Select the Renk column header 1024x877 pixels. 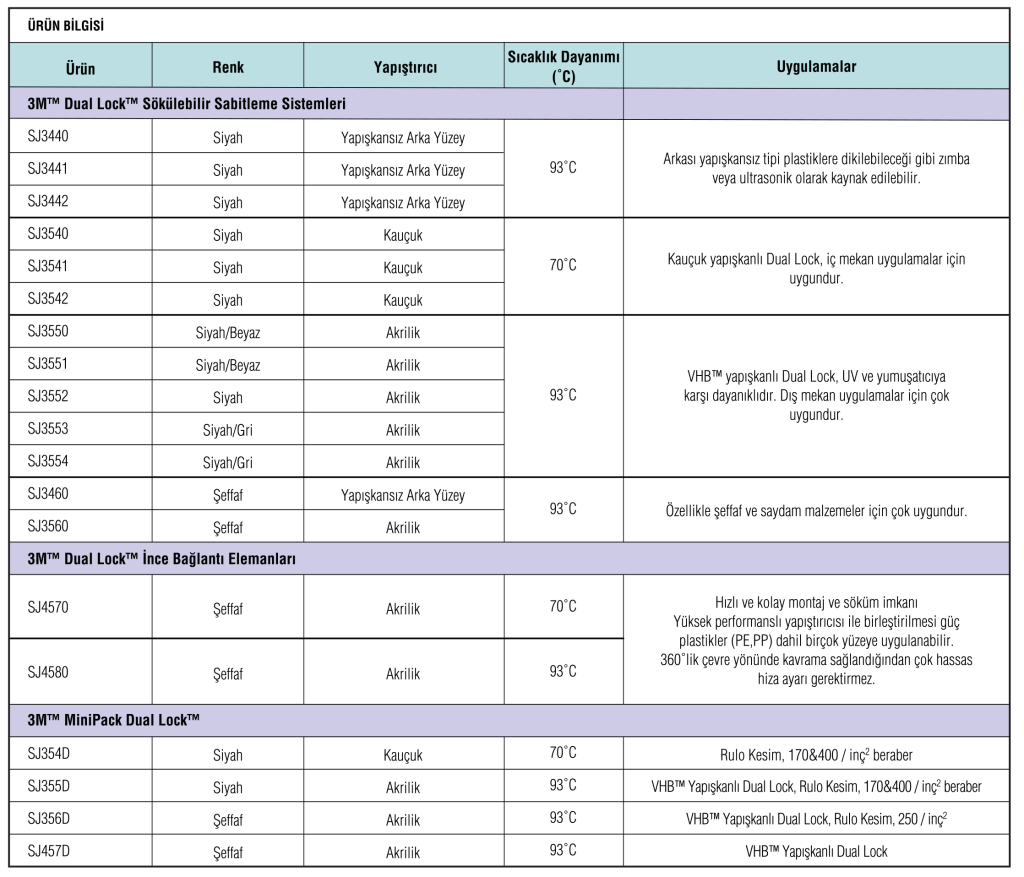[x=228, y=67]
